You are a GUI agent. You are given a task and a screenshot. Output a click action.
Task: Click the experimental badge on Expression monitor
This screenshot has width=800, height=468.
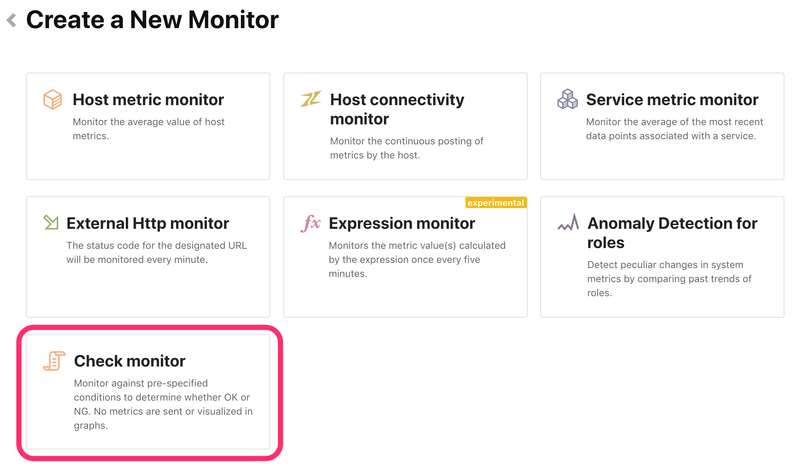coord(496,203)
